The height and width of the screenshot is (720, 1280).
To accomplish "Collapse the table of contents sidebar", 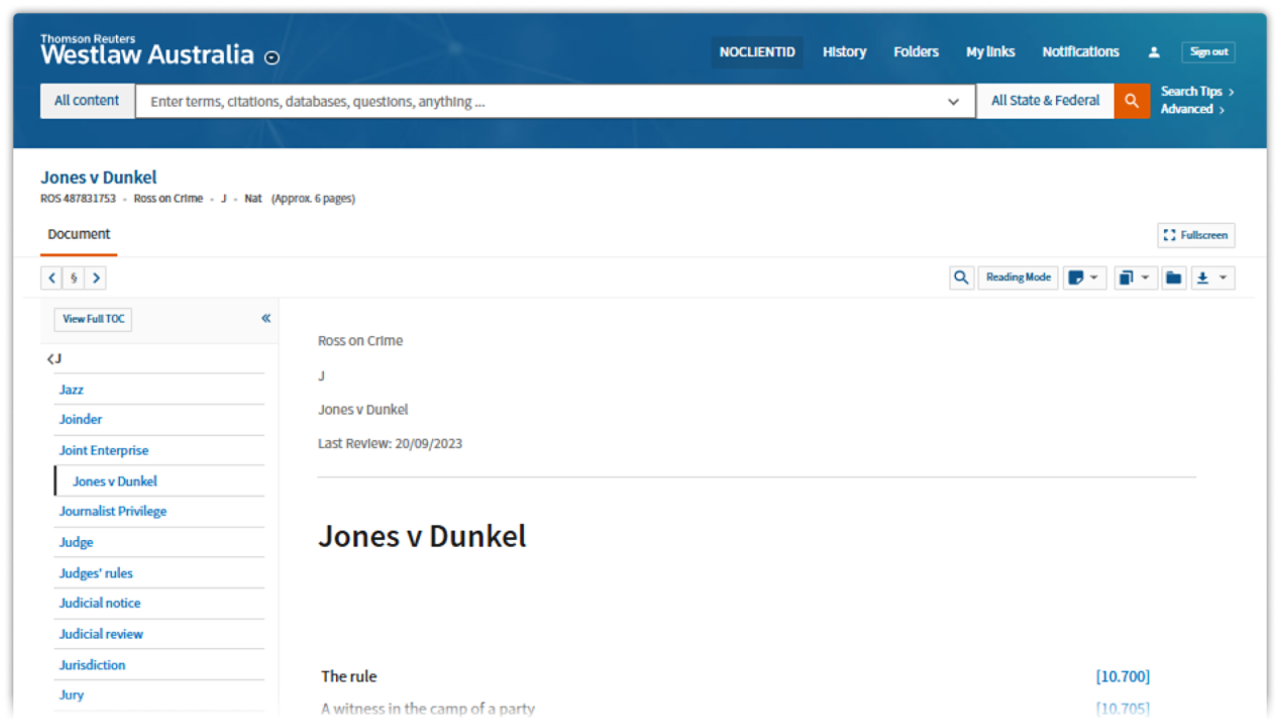I will pos(266,318).
